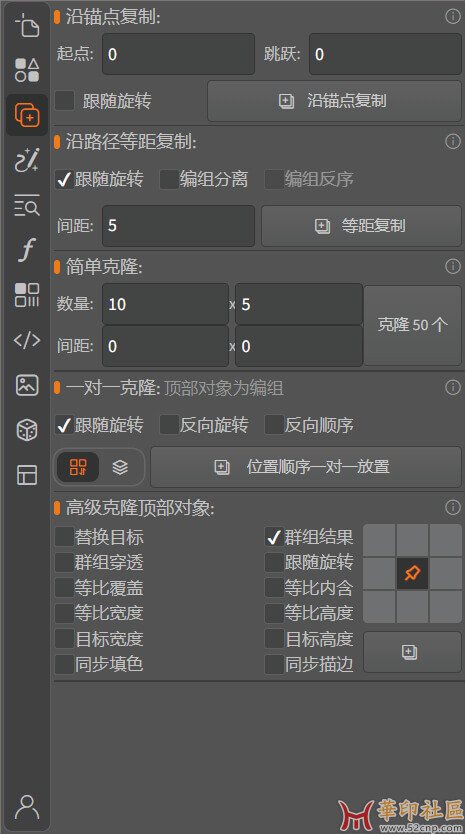
Task: Click 位置顺序一对一放置 button
Action: pos(306,467)
